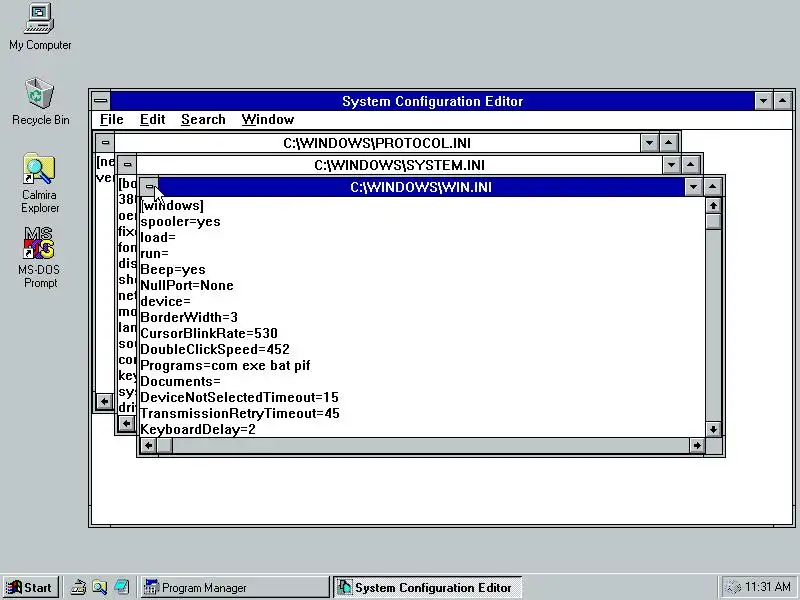This screenshot has height=600, width=800.
Task: Select the My Computer desktop icon
Action: 40,27
